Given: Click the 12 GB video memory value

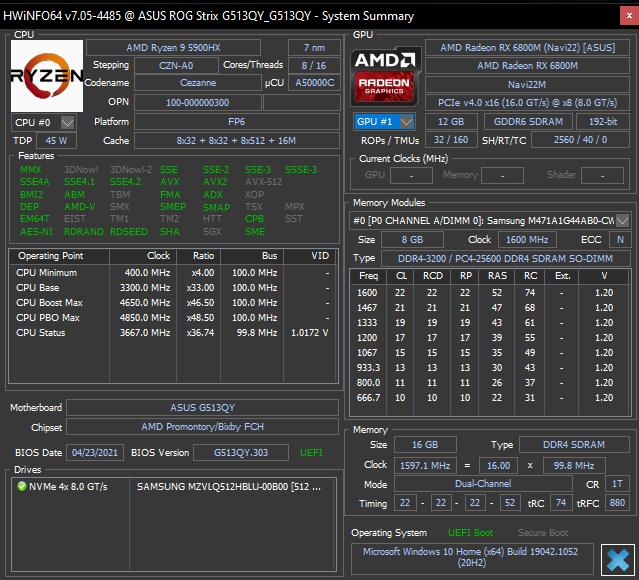Looking at the screenshot, I should pyautogui.click(x=451, y=121).
